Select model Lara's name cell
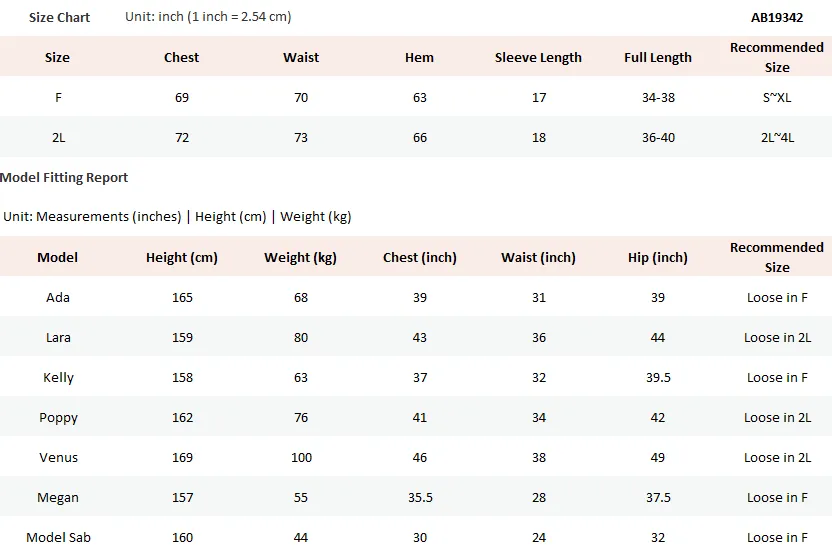This screenshot has height=557, width=832. click(58, 337)
